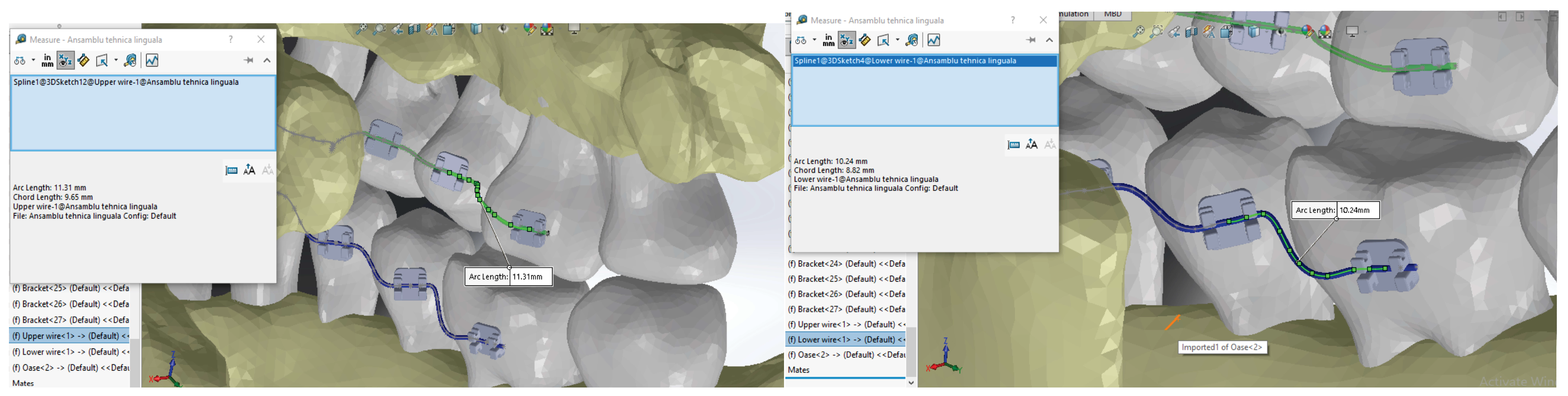Click the 11.31mm Arc Length callout
Viewport: 1568px width, 396px height.
(508, 277)
